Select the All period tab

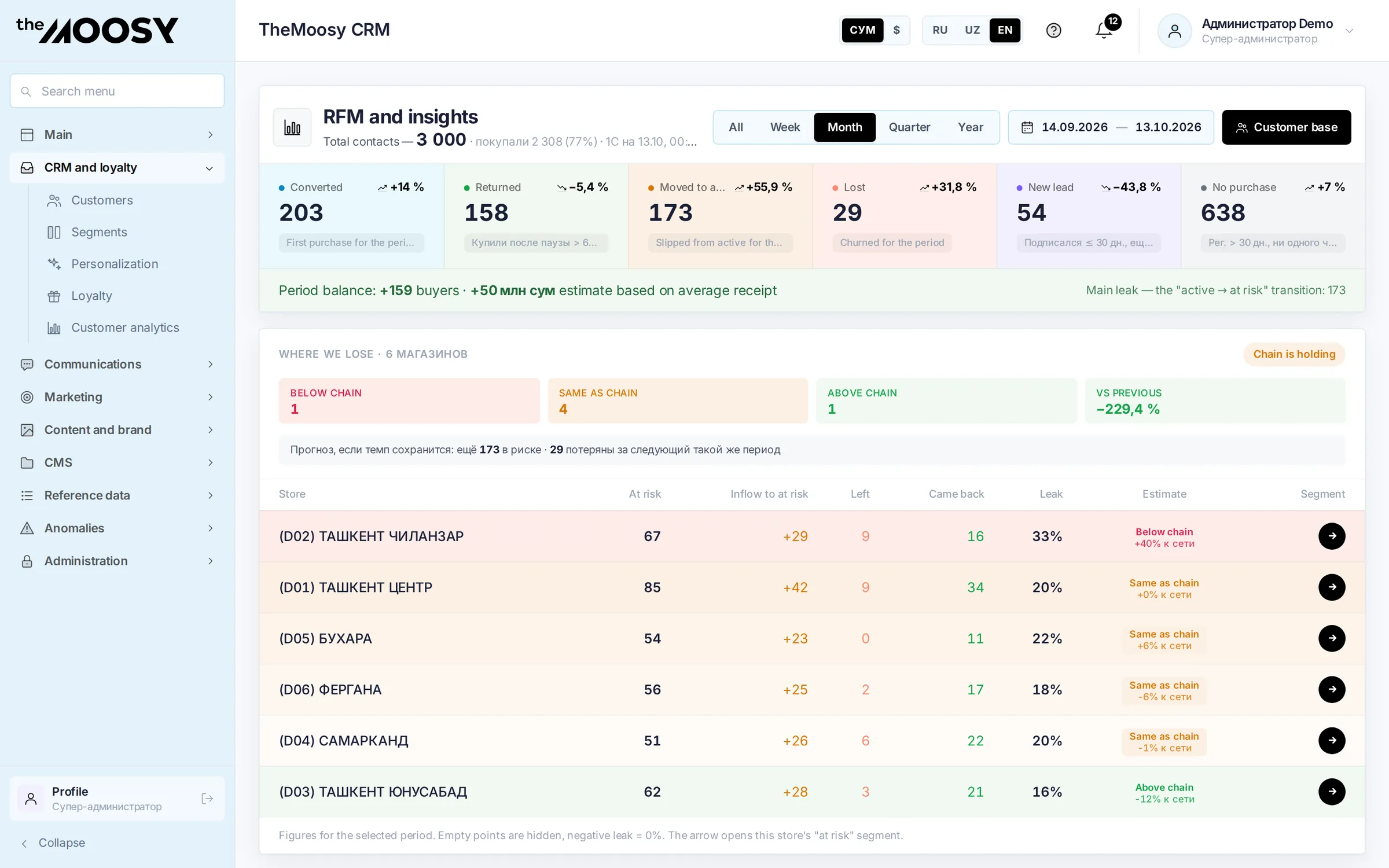click(736, 127)
